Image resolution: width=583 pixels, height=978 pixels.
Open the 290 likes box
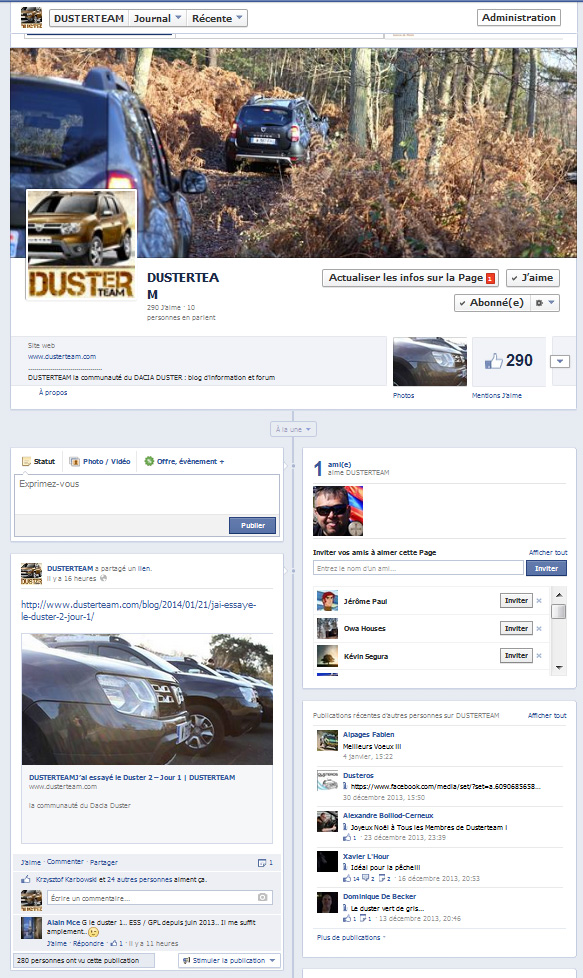509,362
